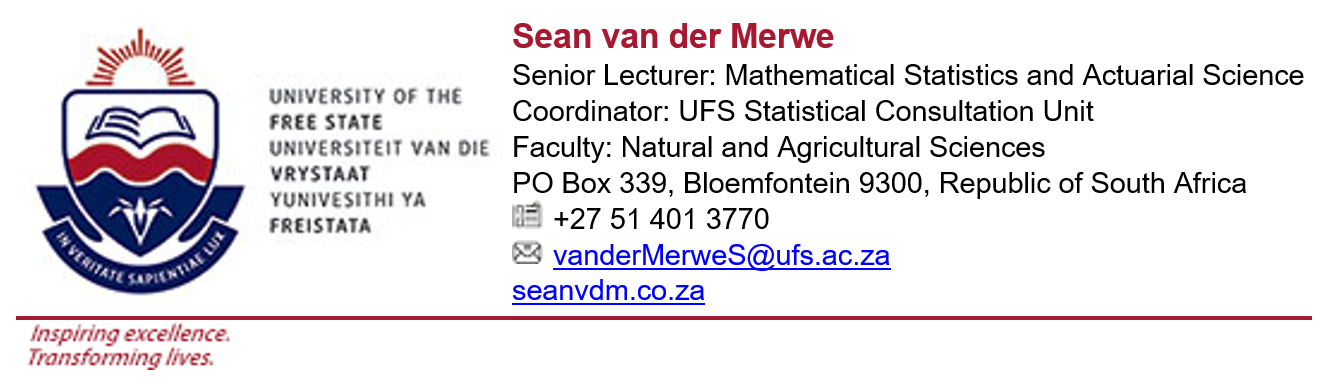
Task: Click the vanderMerweS@ufs.ac.za email link
Action: click(x=721, y=256)
